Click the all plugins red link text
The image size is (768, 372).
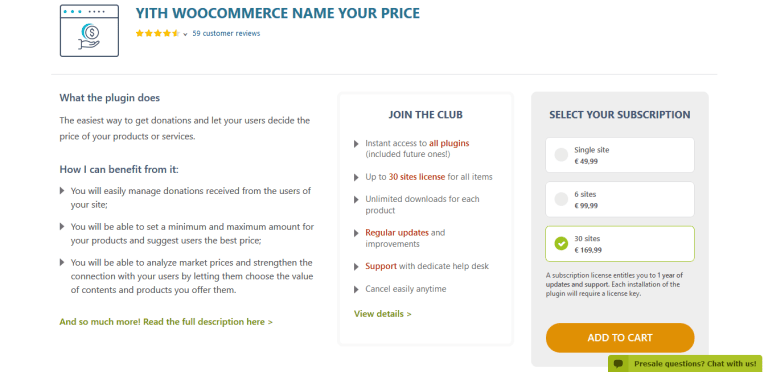(x=449, y=143)
